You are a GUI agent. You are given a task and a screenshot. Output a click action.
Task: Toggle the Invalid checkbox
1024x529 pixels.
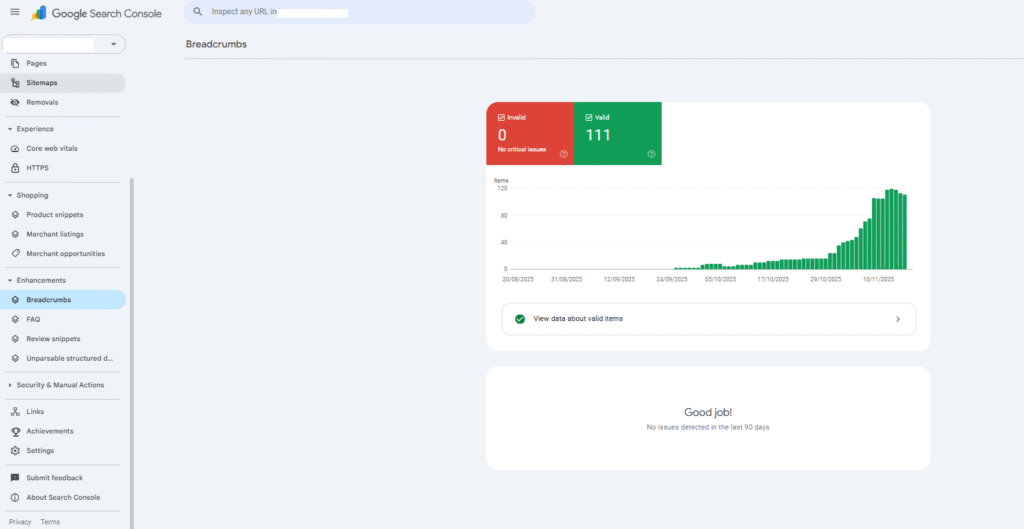click(x=501, y=117)
